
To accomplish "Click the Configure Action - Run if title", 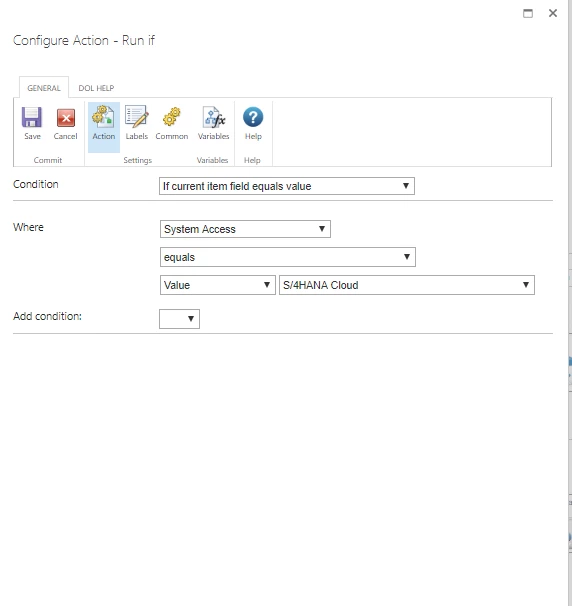I will [x=84, y=41].
